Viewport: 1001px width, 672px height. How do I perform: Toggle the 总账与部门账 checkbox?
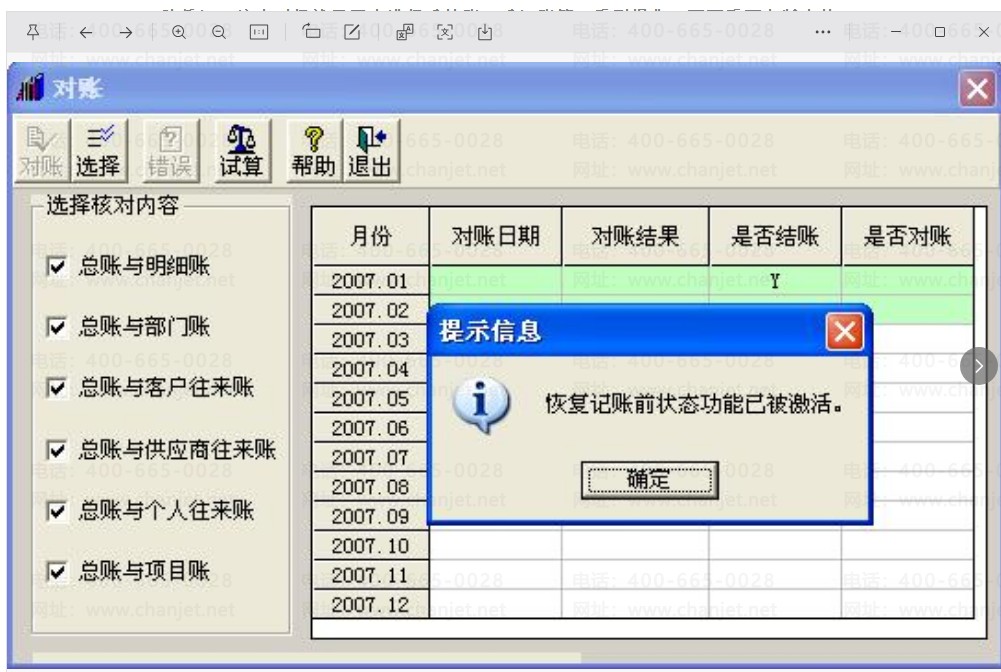point(56,327)
